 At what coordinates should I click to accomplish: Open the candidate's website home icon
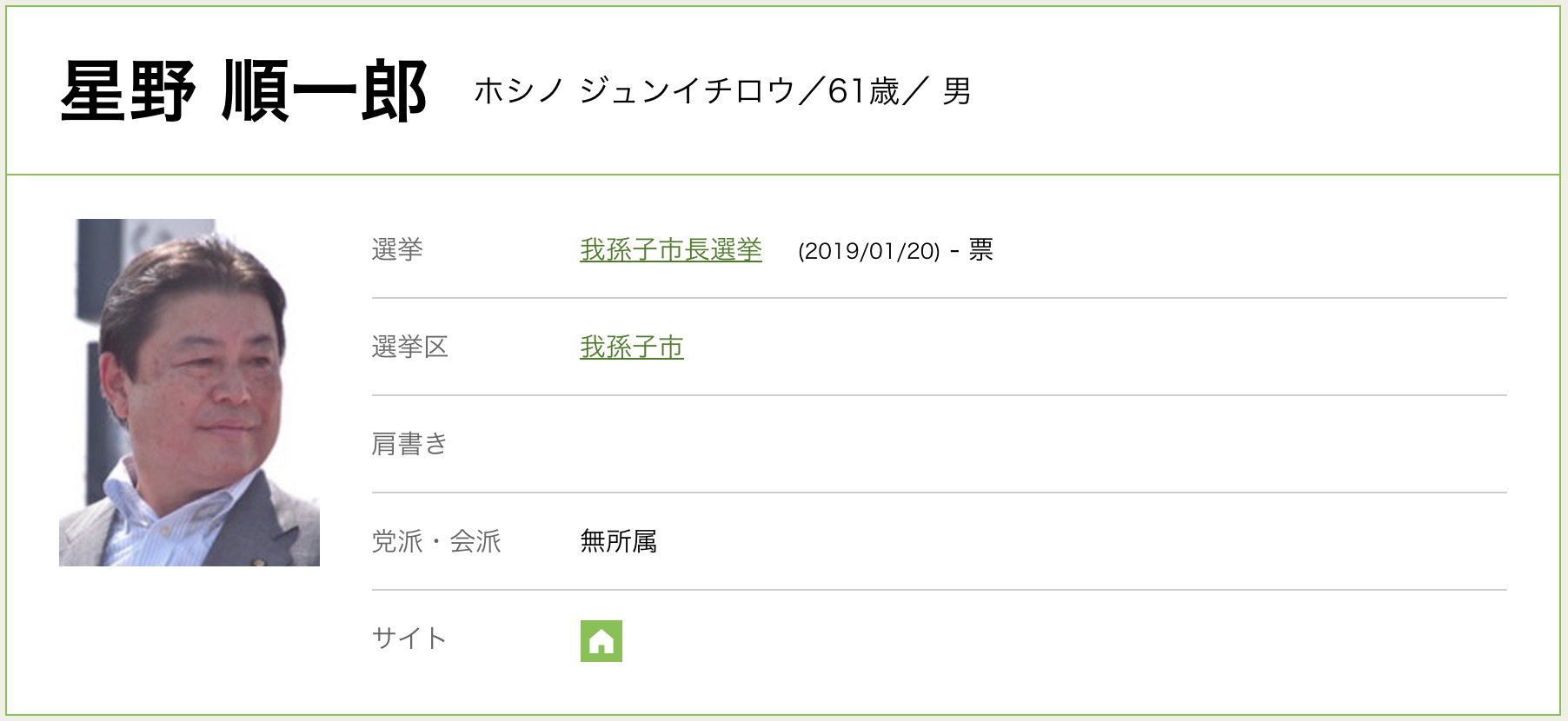point(601,641)
